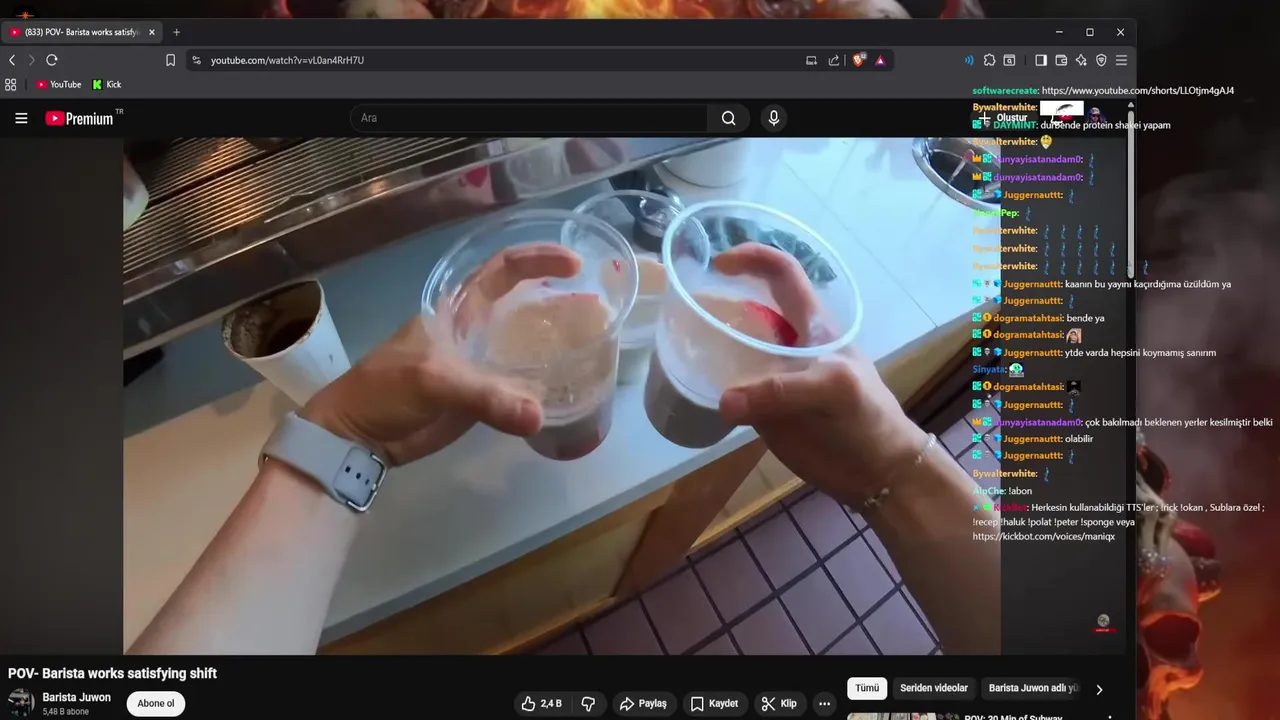Click the browser forward arrow
This screenshot has height=720, width=1280.
pyautogui.click(x=31, y=60)
